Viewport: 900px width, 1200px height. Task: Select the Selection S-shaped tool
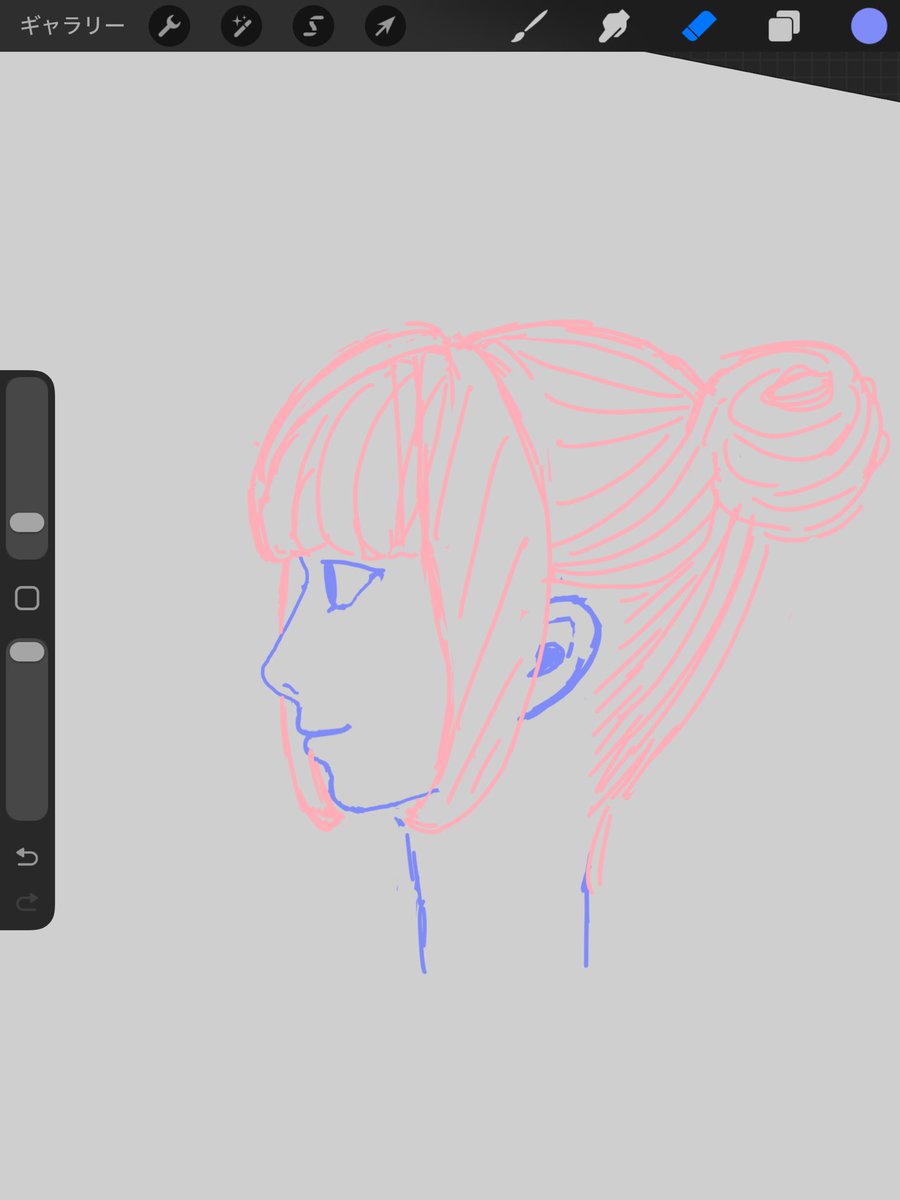tap(313, 27)
